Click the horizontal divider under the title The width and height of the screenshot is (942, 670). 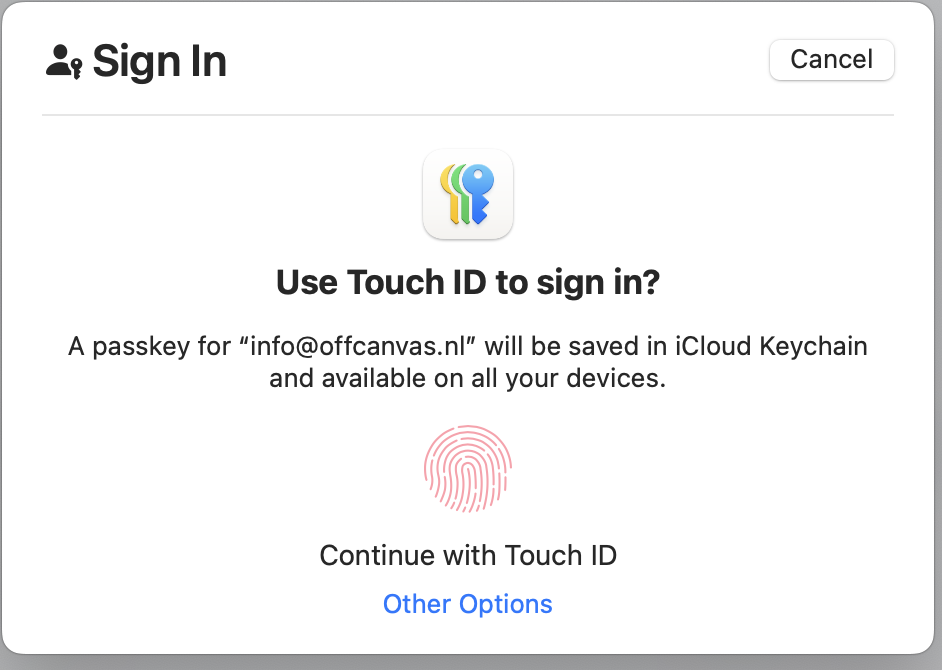click(x=468, y=115)
